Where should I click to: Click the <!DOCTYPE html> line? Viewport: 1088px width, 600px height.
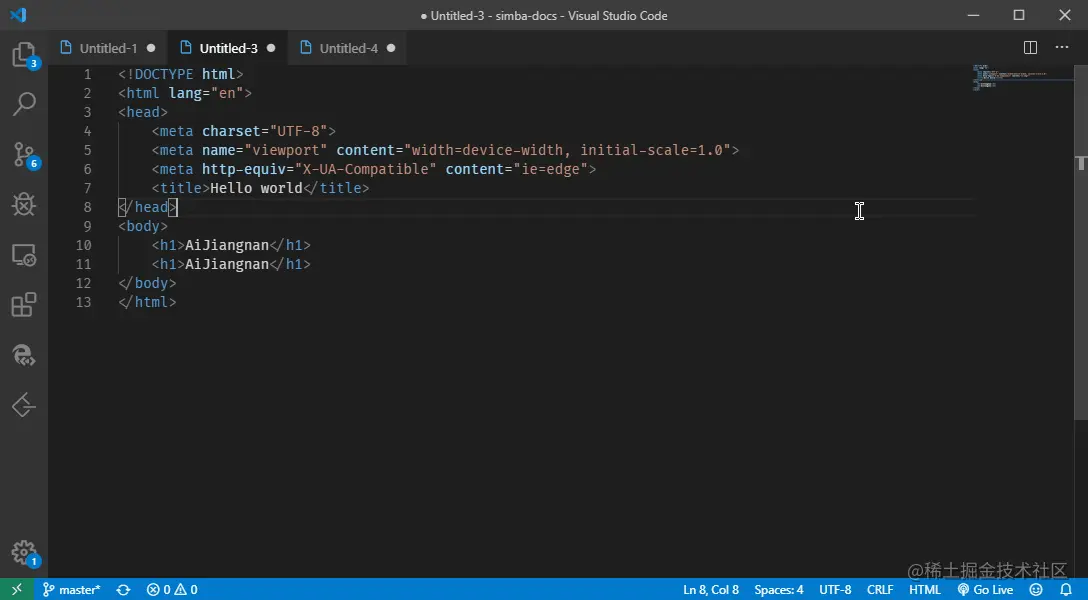pyautogui.click(x=180, y=74)
